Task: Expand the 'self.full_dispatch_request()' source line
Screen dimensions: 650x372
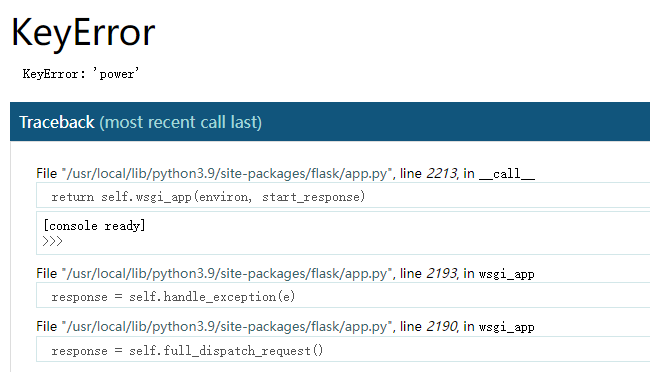Action: point(343,350)
